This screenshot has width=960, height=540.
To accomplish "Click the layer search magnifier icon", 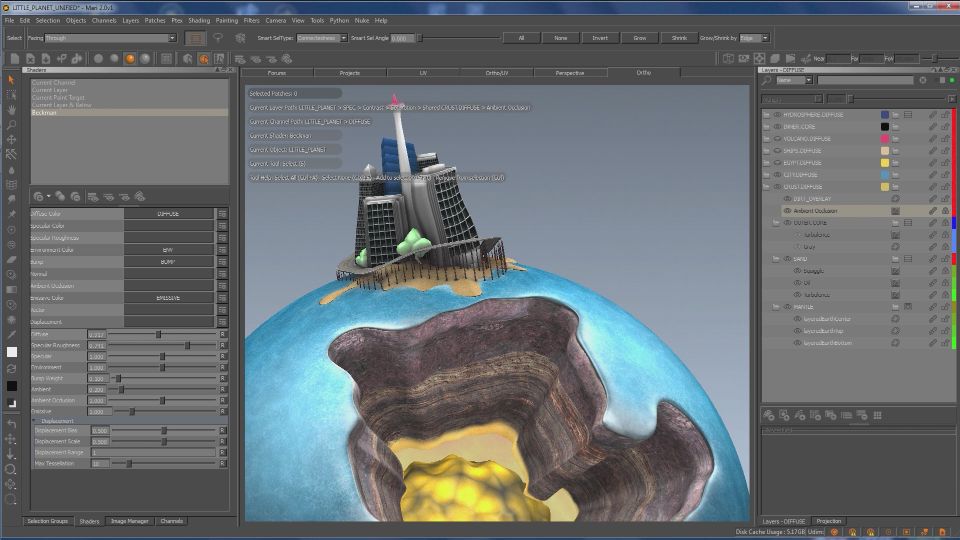I will click(767, 80).
